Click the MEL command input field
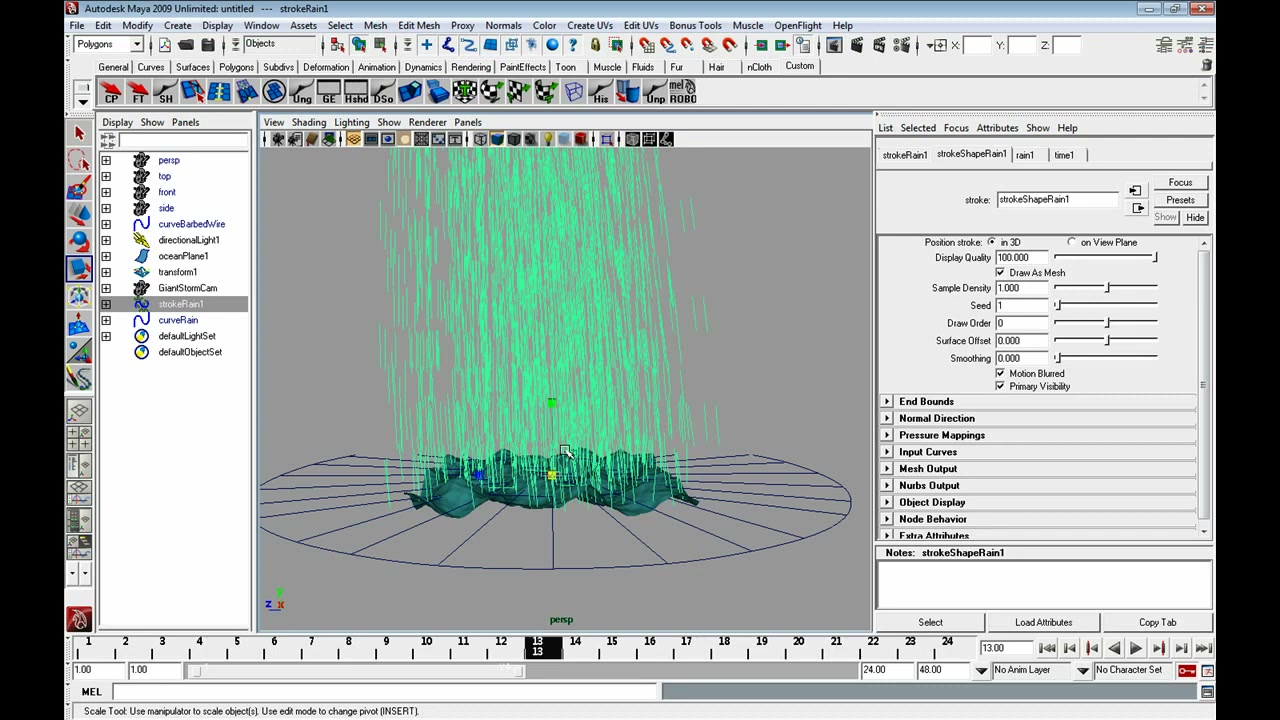1280x720 pixels. click(385, 692)
